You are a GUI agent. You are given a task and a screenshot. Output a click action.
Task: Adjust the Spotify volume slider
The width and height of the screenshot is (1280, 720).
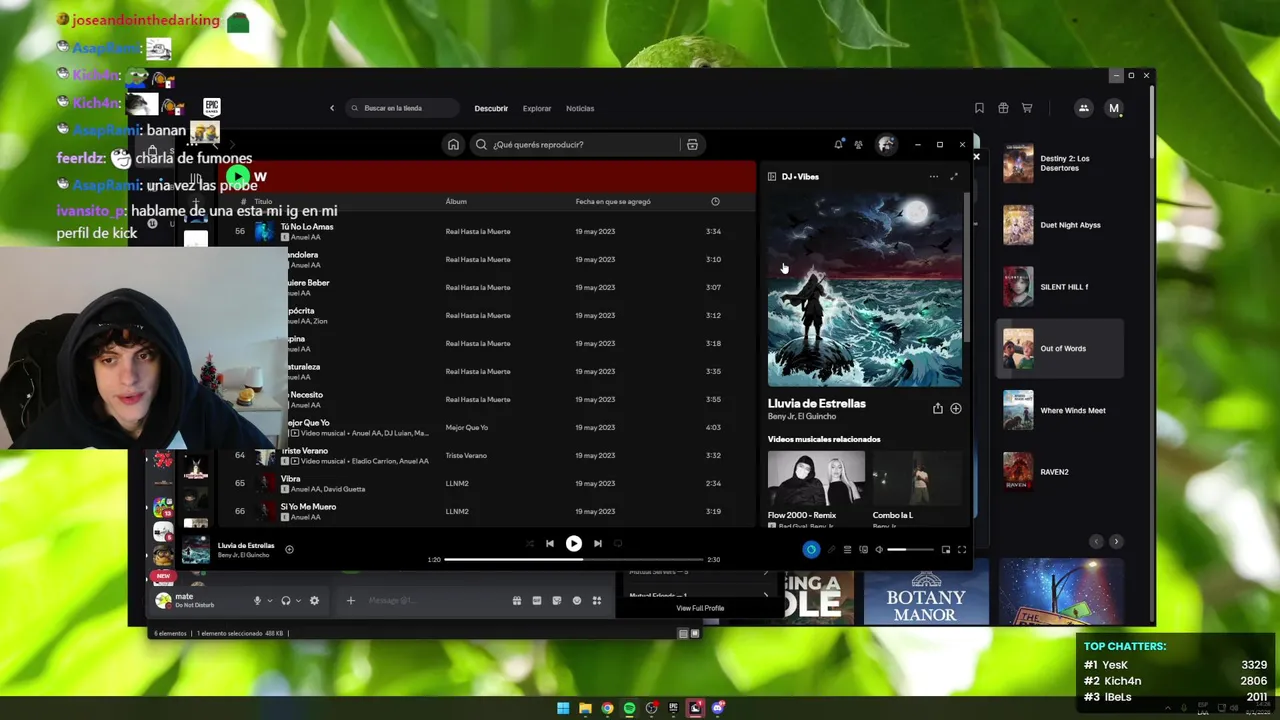coord(911,549)
